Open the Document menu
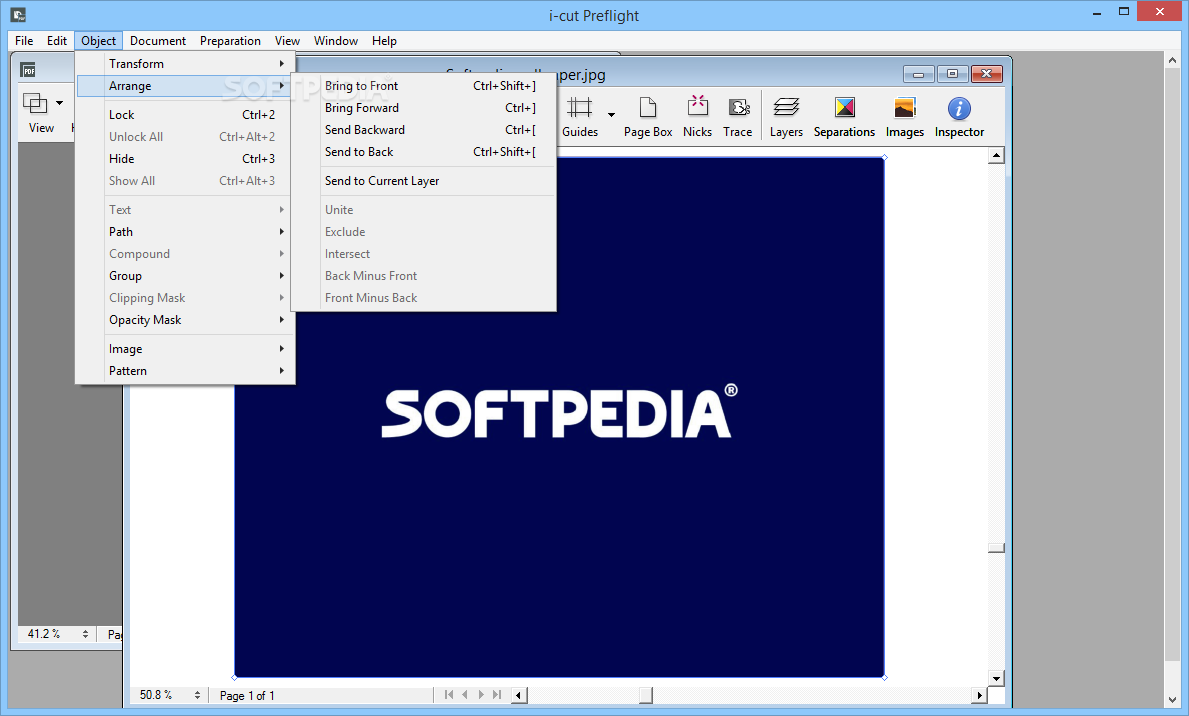Screen dimensions: 1189x716 click(x=158, y=41)
